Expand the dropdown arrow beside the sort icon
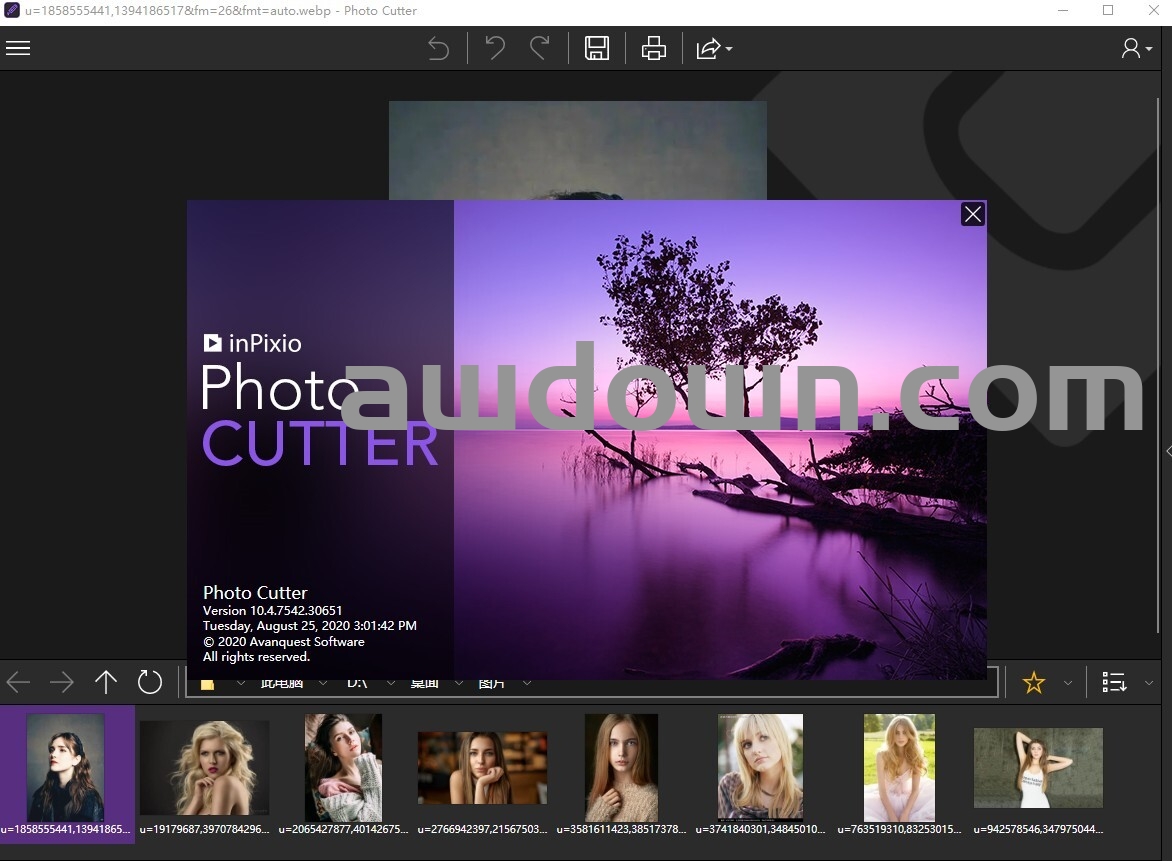1172x861 pixels. pos(1149,683)
